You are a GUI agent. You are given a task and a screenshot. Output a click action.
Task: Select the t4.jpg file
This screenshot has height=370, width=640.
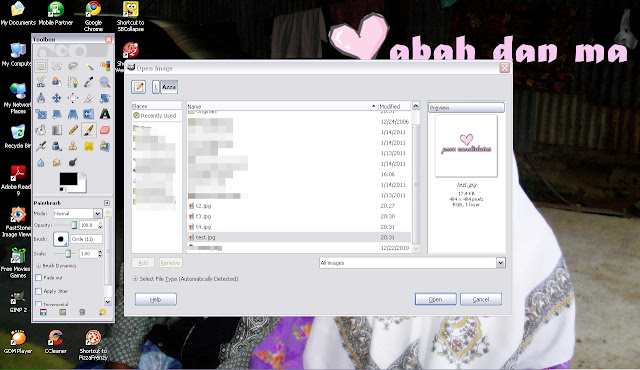[x=299, y=227]
